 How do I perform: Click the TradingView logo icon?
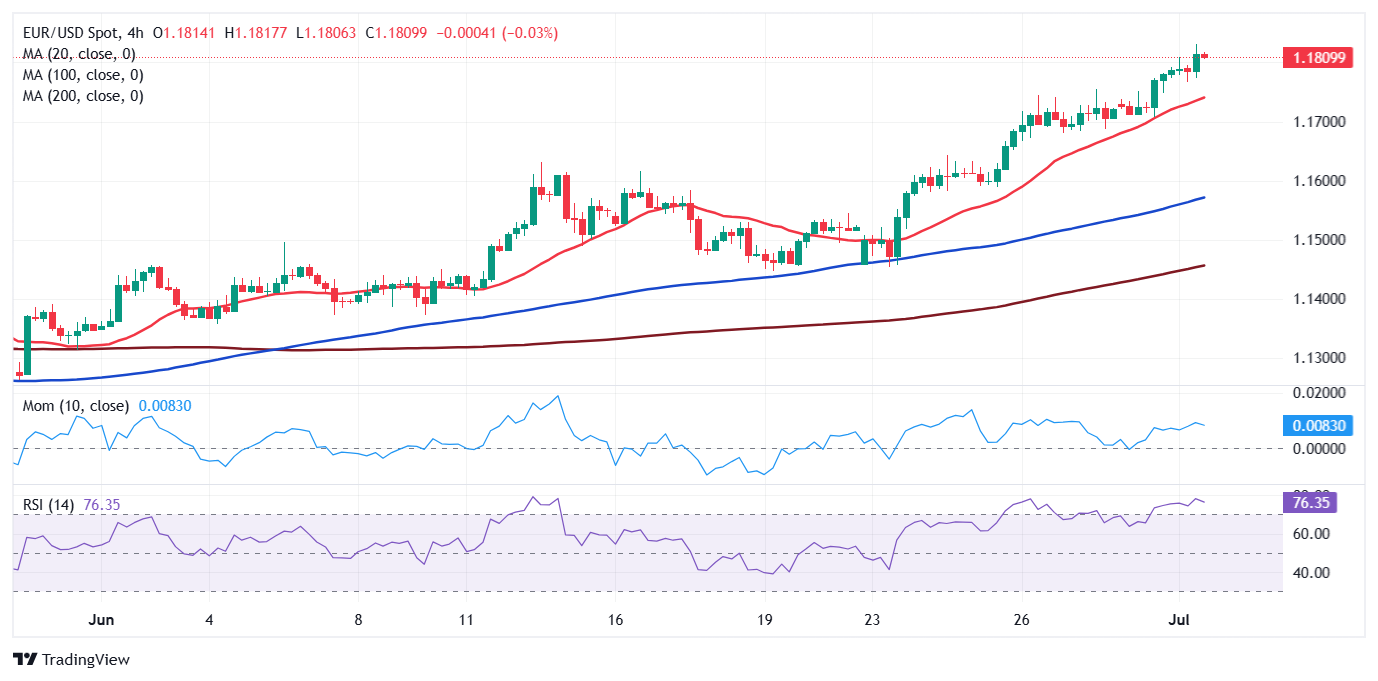click(x=25, y=660)
